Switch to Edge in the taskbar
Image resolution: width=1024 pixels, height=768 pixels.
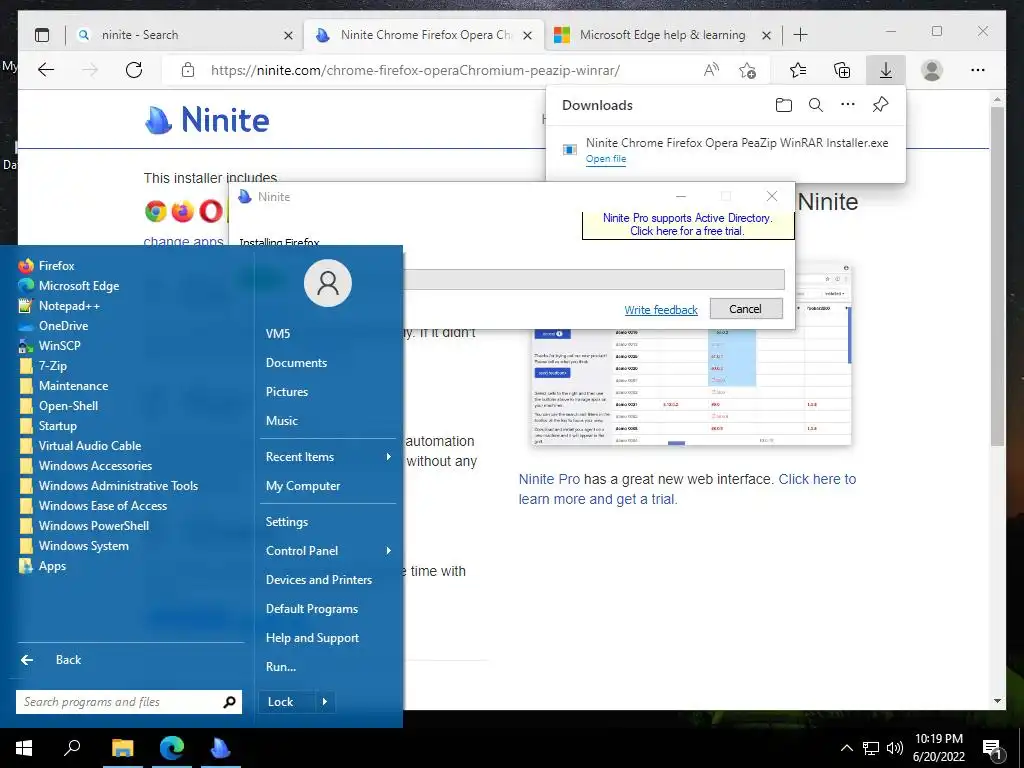tap(172, 748)
